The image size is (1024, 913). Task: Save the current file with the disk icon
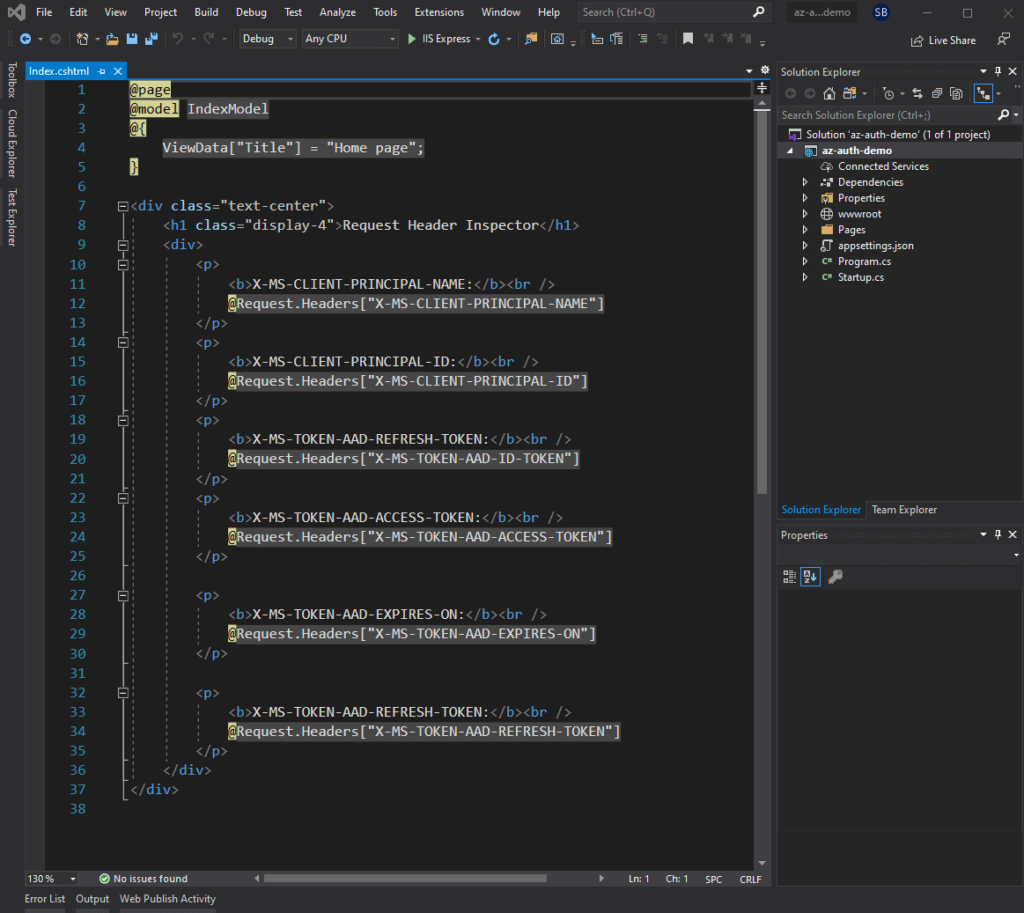click(x=132, y=39)
